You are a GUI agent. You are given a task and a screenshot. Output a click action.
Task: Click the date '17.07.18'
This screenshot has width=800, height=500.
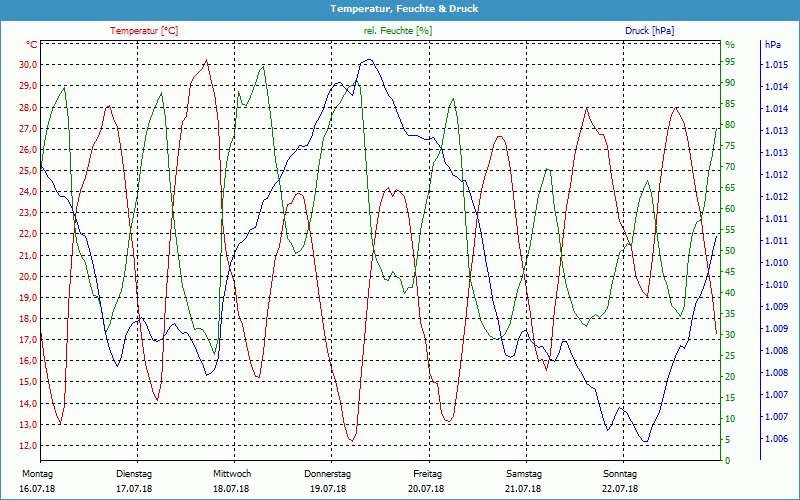pyautogui.click(x=134, y=489)
